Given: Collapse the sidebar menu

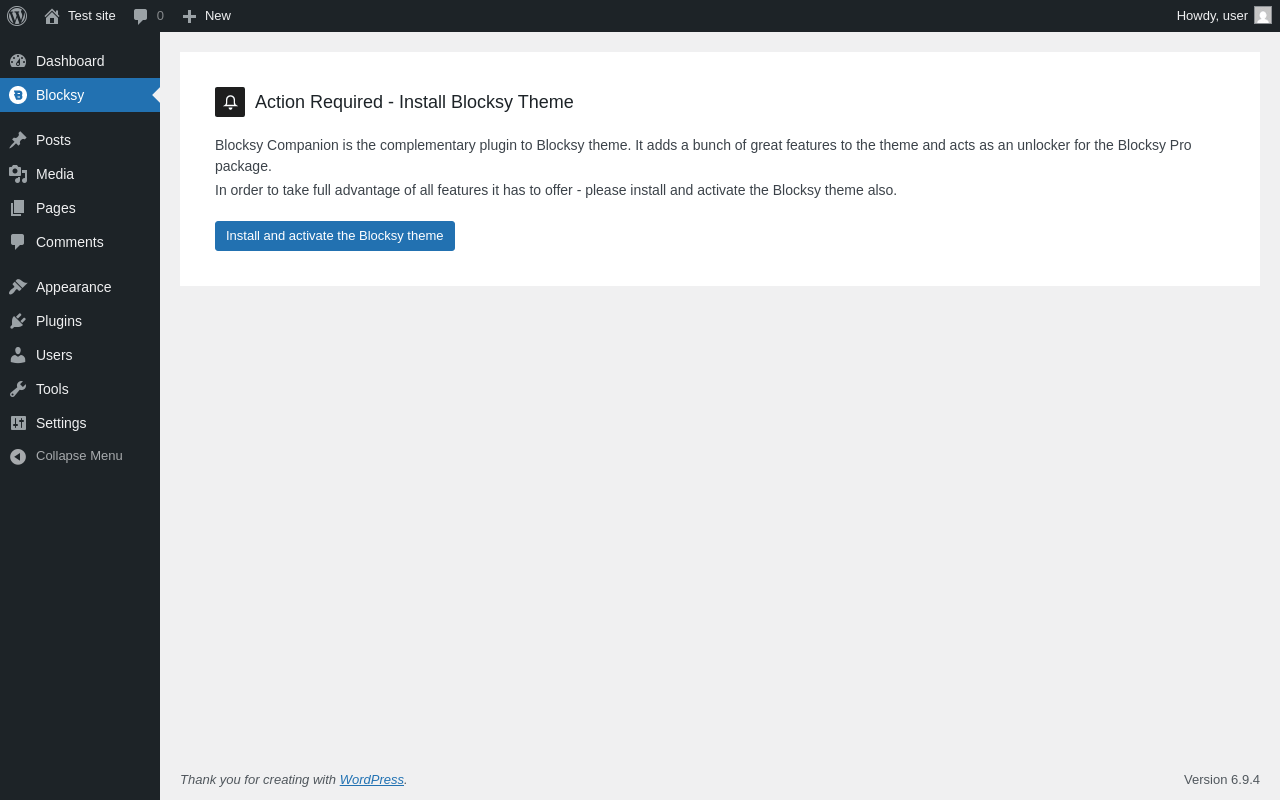Looking at the screenshot, I should (80, 456).
